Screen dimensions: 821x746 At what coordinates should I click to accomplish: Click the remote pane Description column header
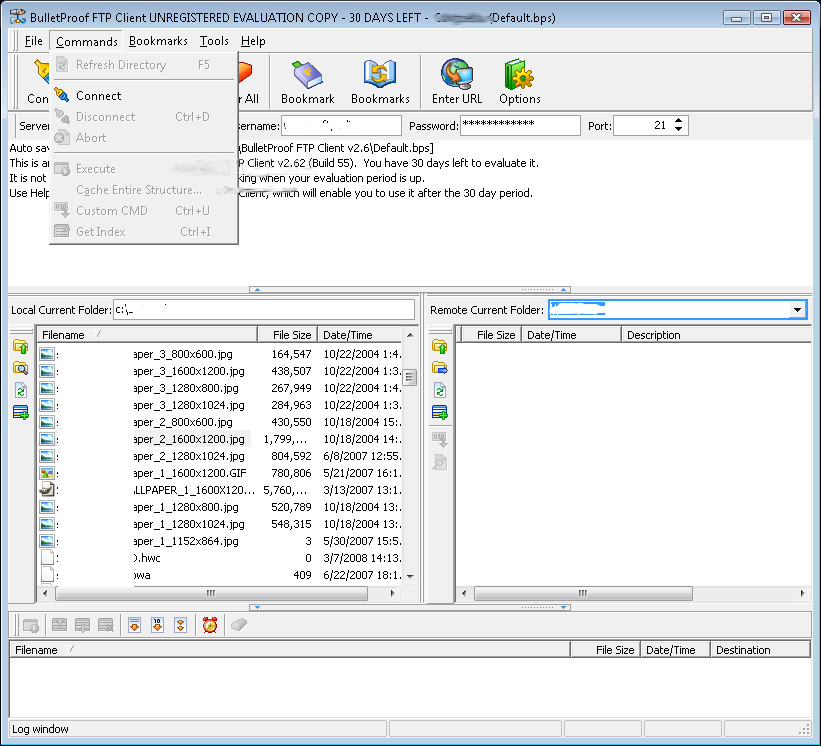(x=716, y=335)
